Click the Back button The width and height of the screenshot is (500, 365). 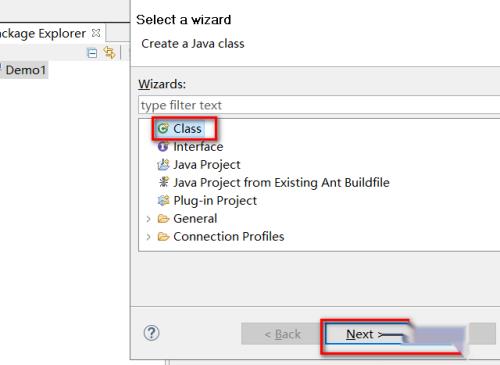[x=282, y=334]
